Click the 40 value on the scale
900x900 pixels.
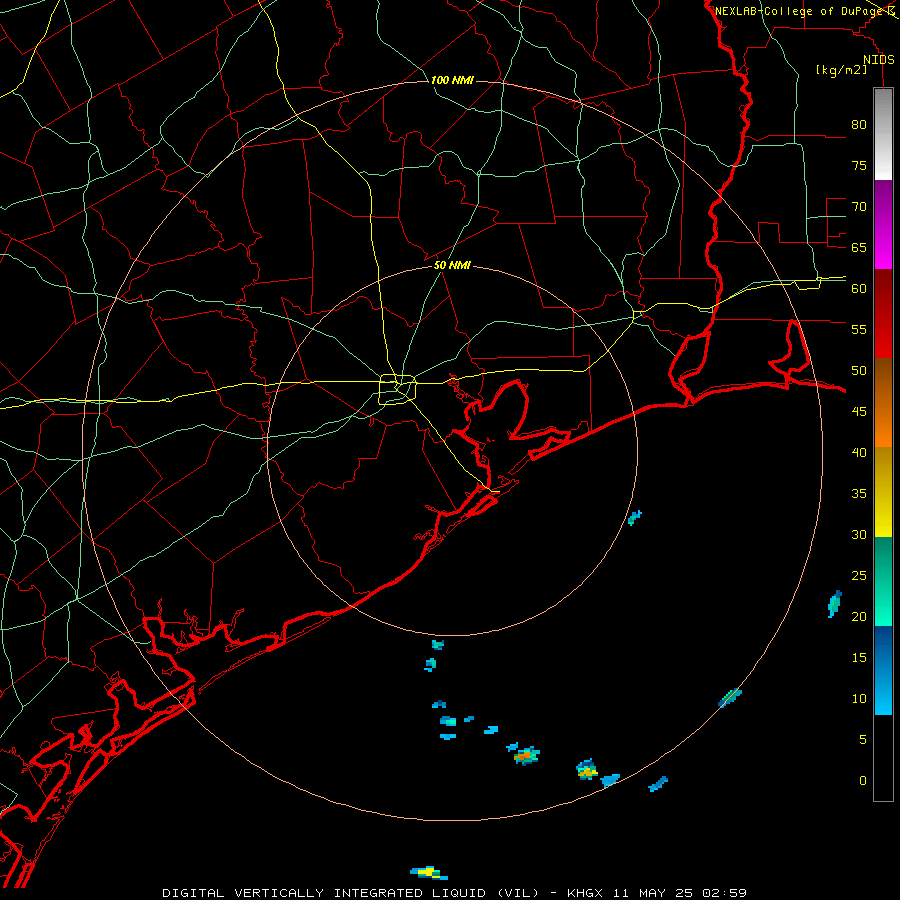click(x=859, y=452)
